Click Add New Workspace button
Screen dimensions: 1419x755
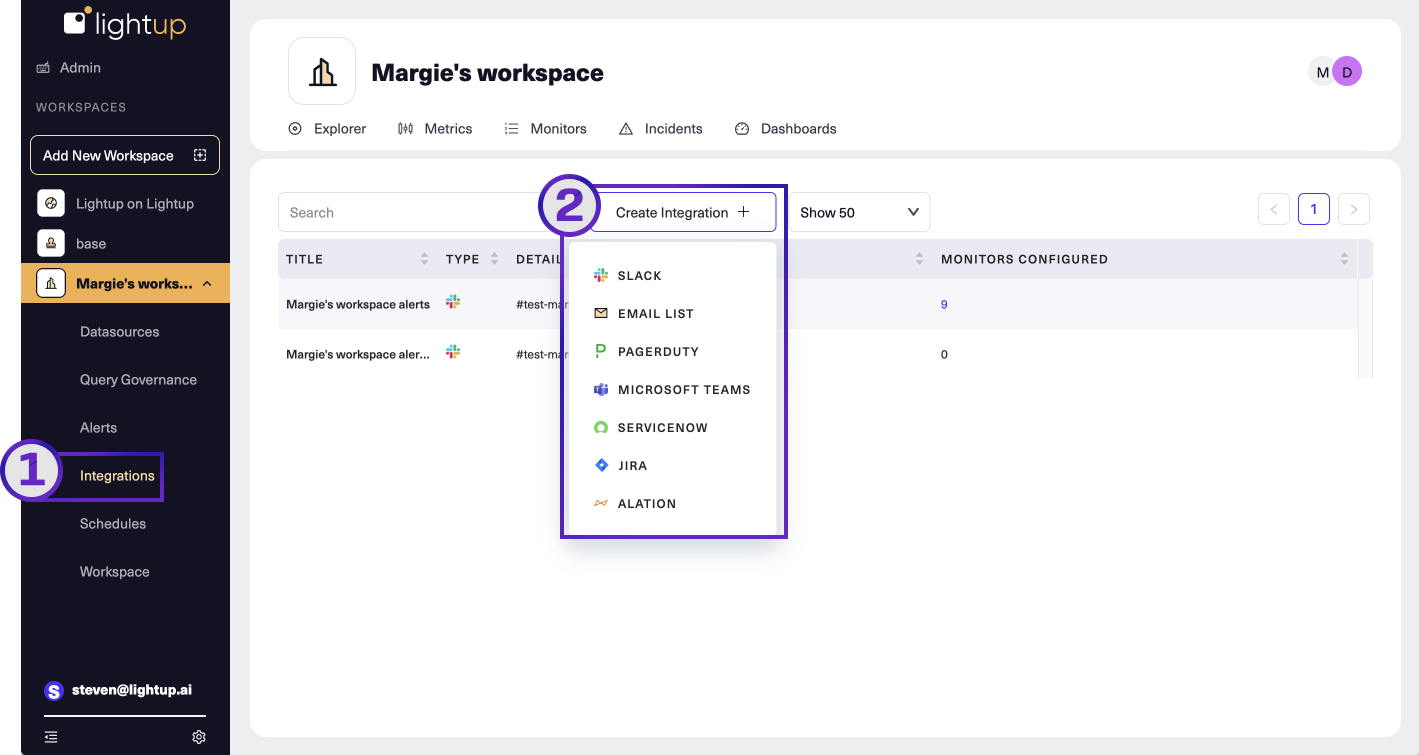[x=125, y=155]
